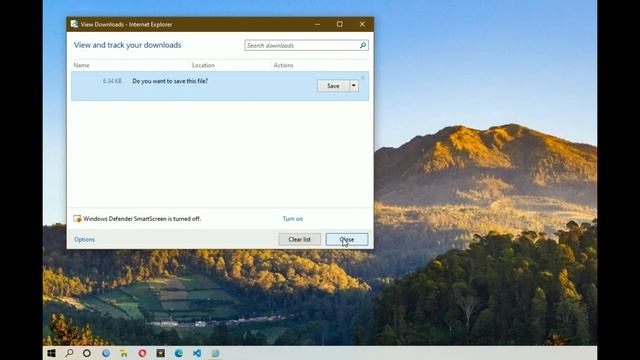
Task: Click the View Downloads title bar icon
Action: [74, 24]
